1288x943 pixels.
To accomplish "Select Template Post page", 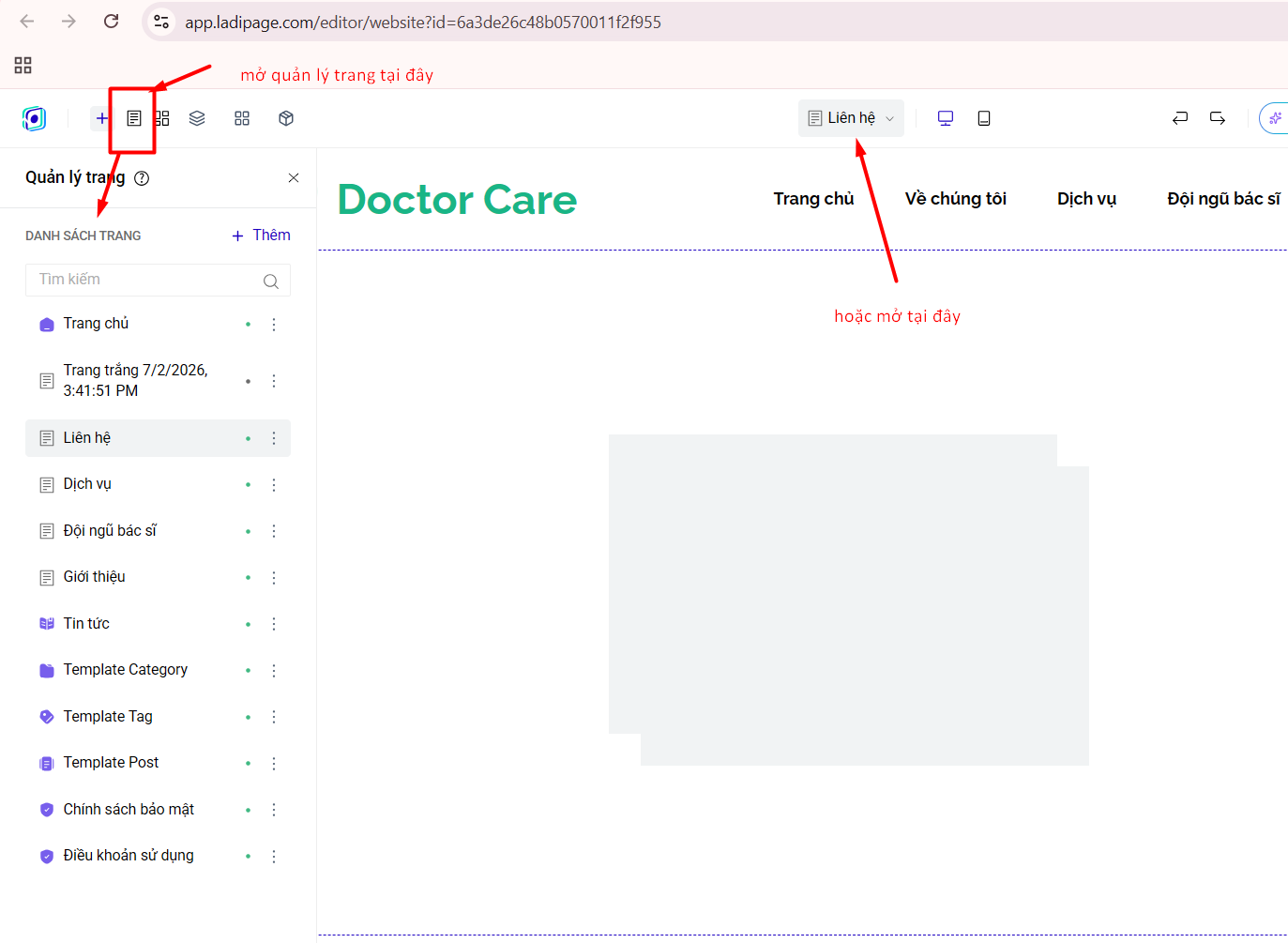I will [158, 763].
